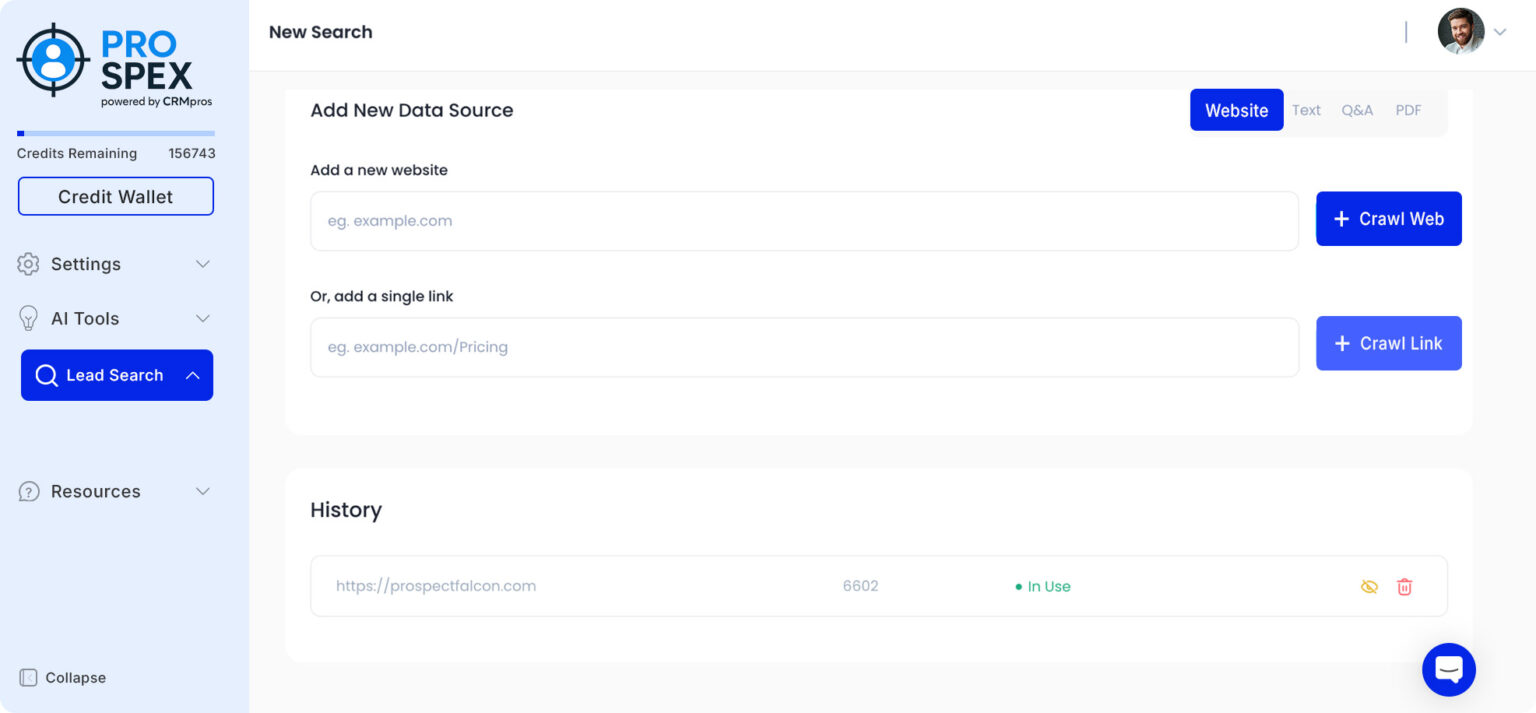
Task: Hide the prospectfalcon.com data source
Action: pos(1369,587)
